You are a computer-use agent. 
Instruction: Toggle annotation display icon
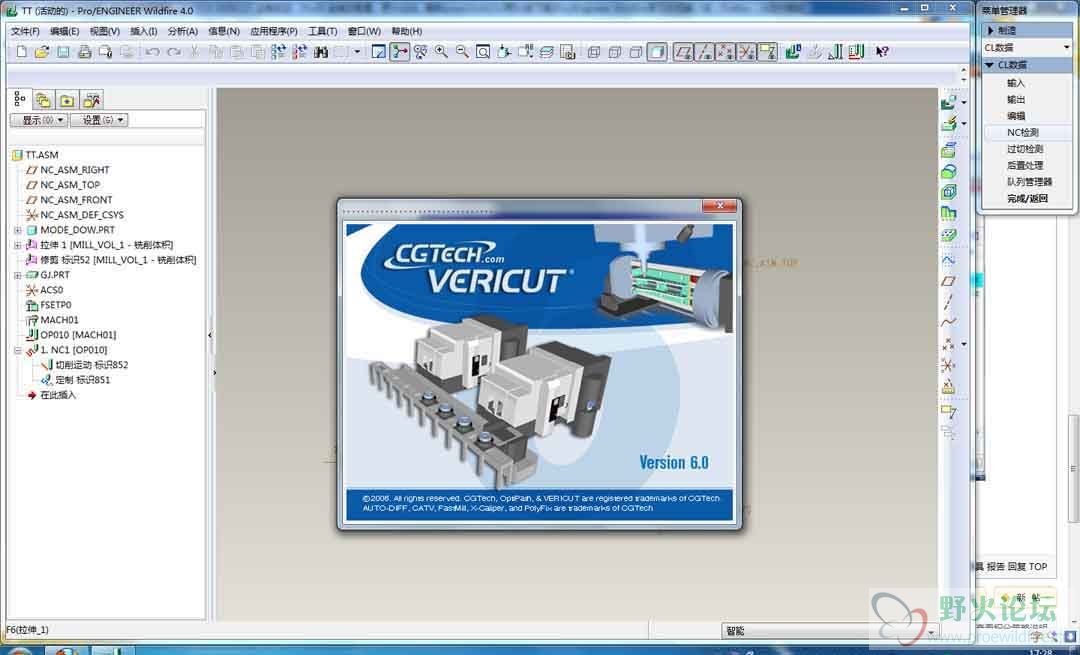[767, 52]
